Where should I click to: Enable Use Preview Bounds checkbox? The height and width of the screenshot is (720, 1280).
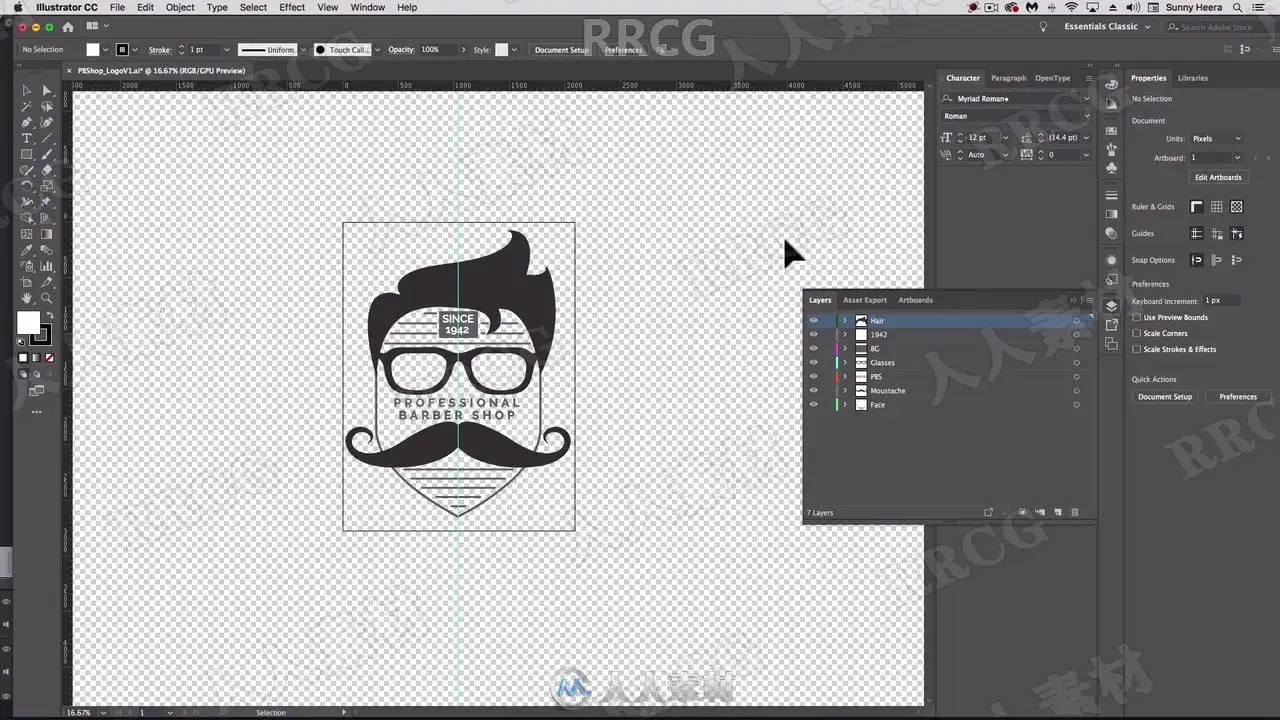pos(1136,317)
